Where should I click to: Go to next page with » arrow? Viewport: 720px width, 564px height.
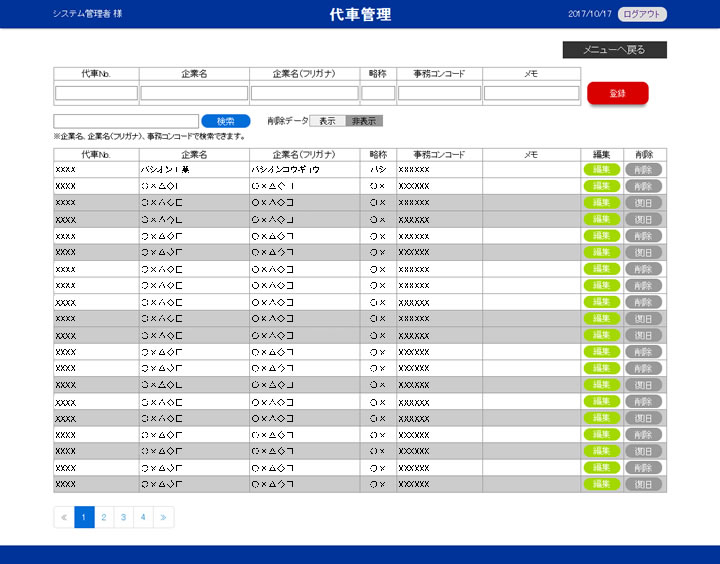[x=164, y=517]
